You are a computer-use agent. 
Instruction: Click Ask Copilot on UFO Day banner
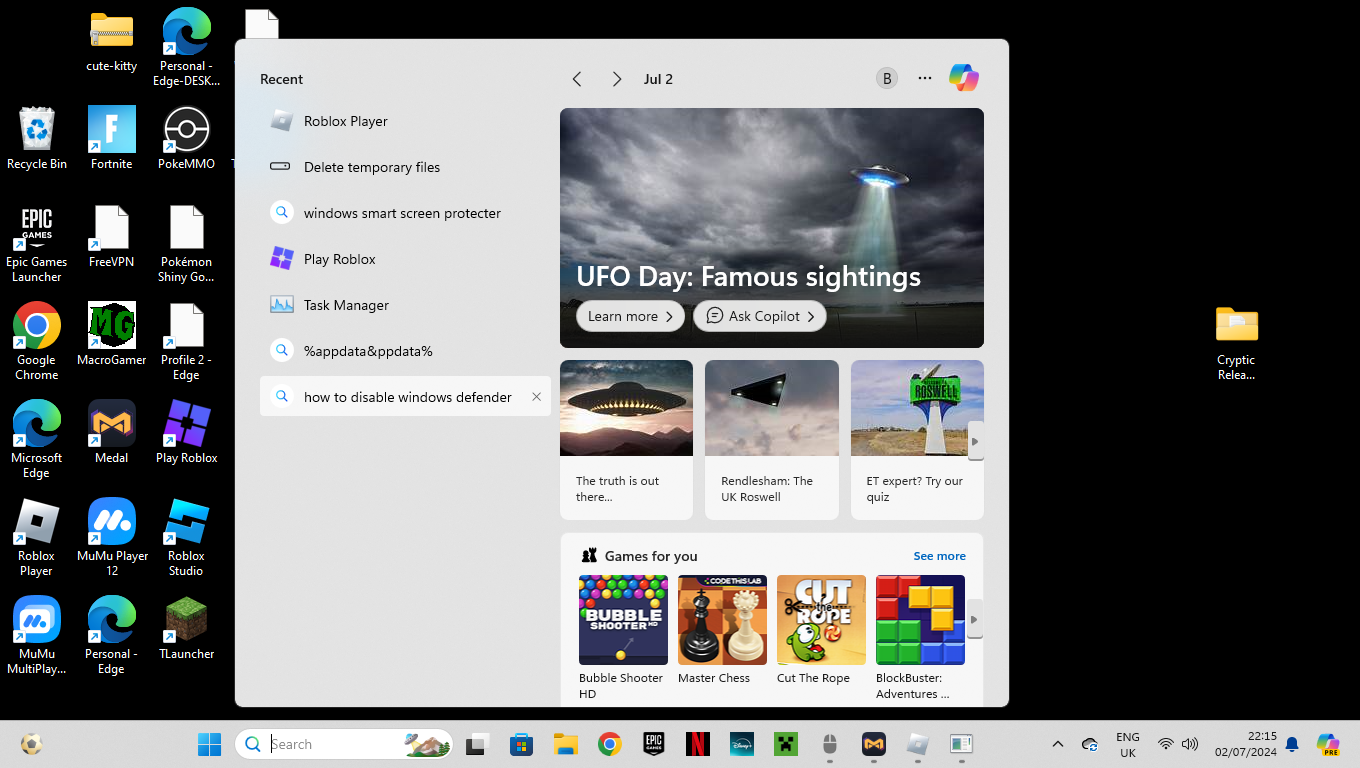point(760,316)
